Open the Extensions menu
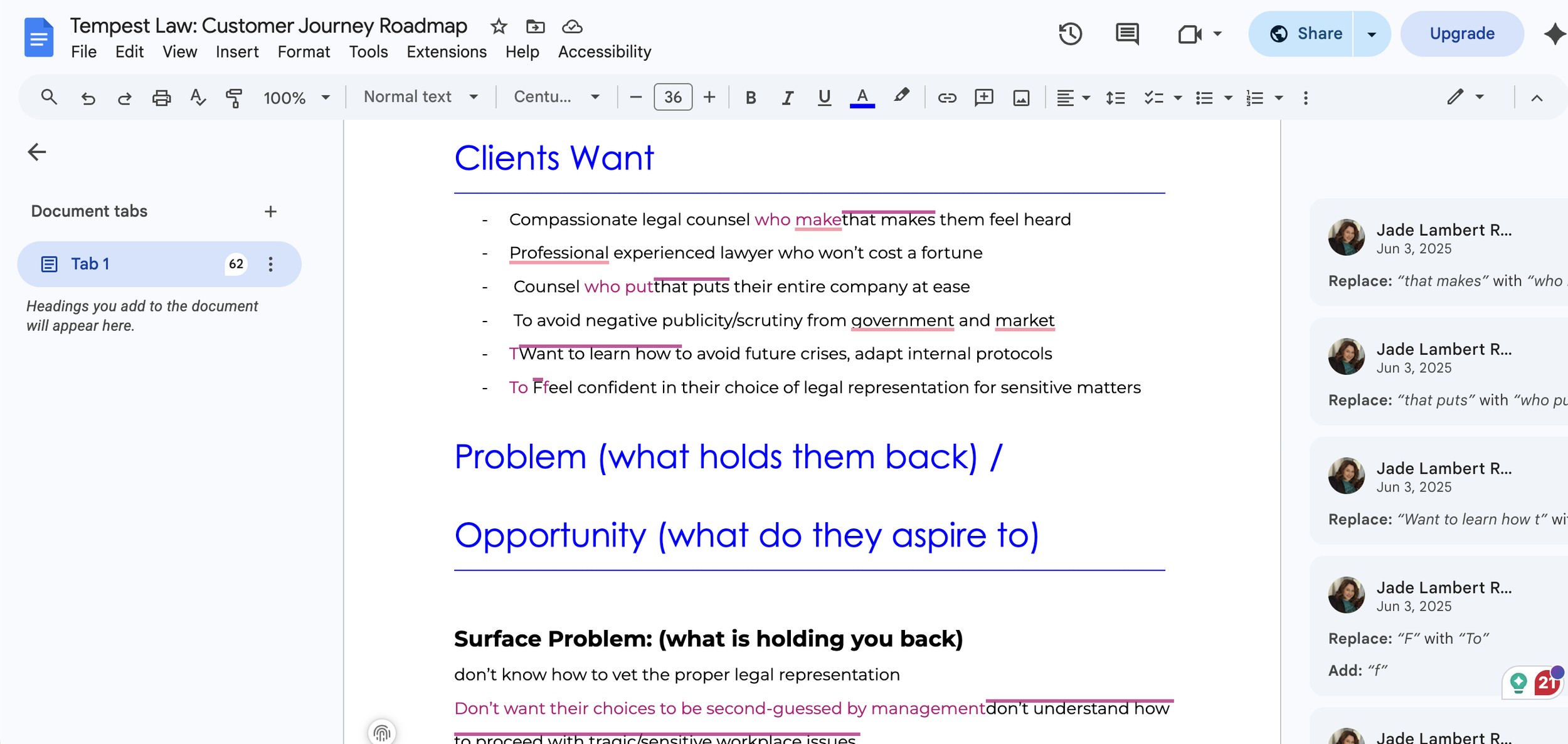Image resolution: width=1568 pixels, height=744 pixels. pyautogui.click(x=447, y=51)
